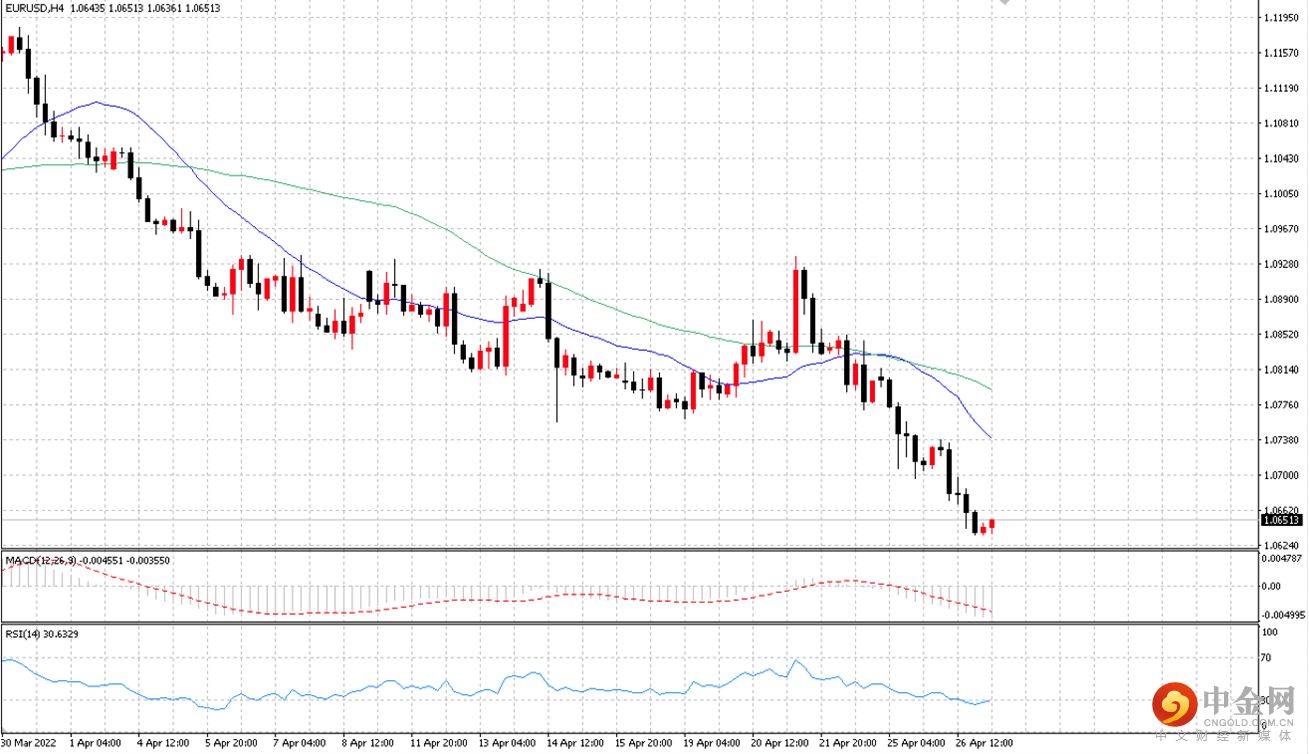Click the current price marker 1.06513

[1281, 520]
